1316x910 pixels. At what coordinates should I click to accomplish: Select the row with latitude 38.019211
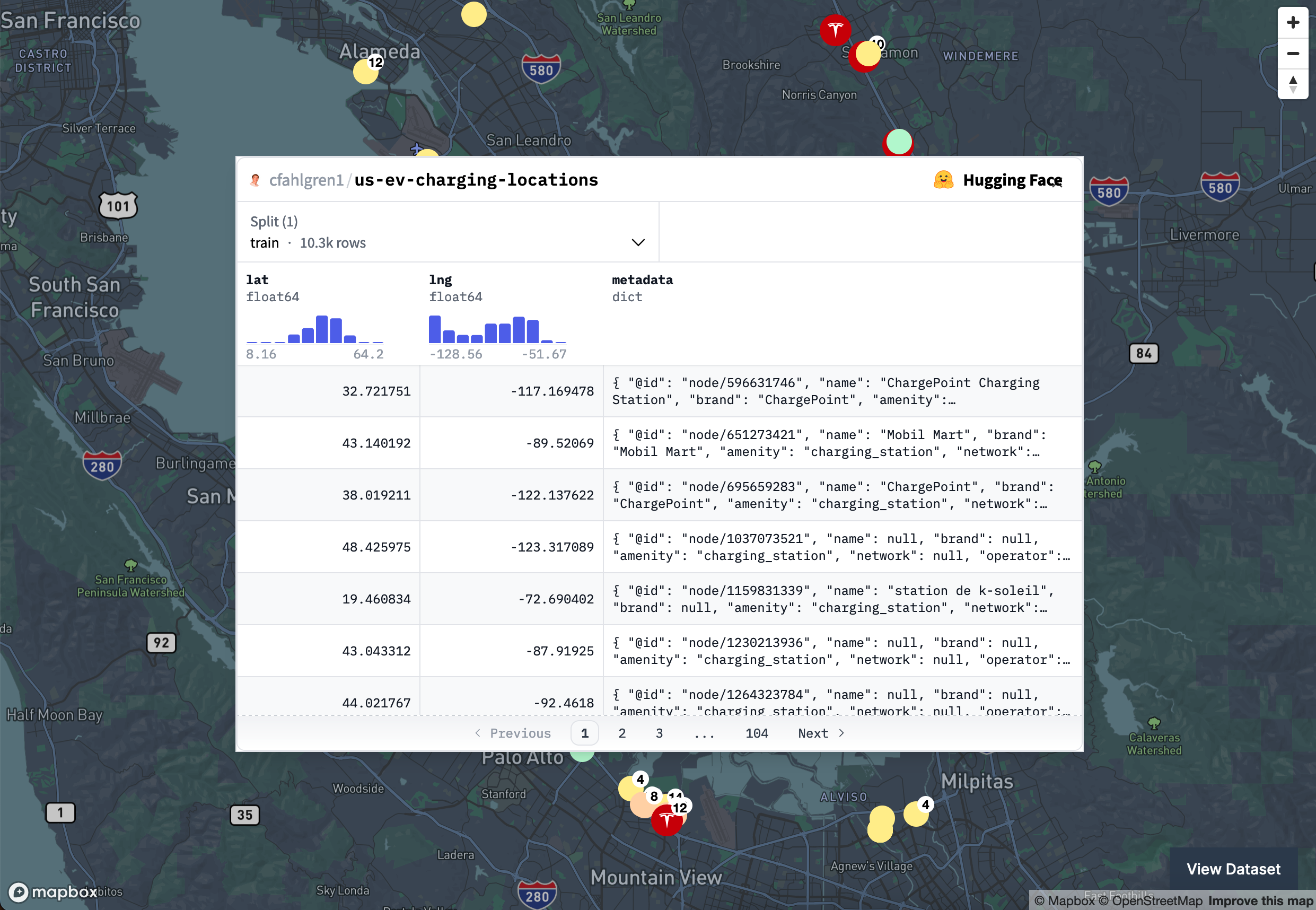376,495
